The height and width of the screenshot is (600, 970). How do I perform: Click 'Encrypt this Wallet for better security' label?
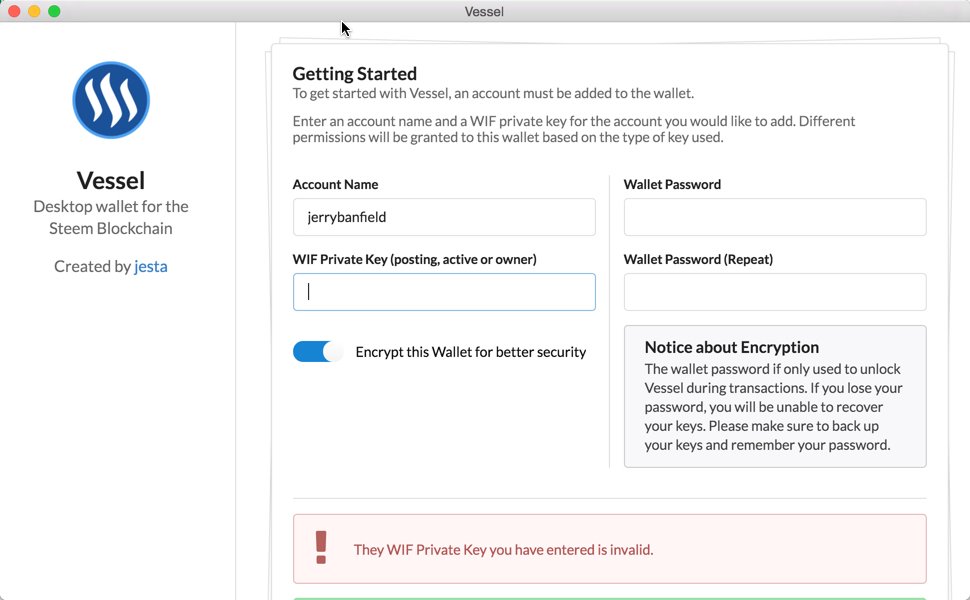(x=471, y=352)
